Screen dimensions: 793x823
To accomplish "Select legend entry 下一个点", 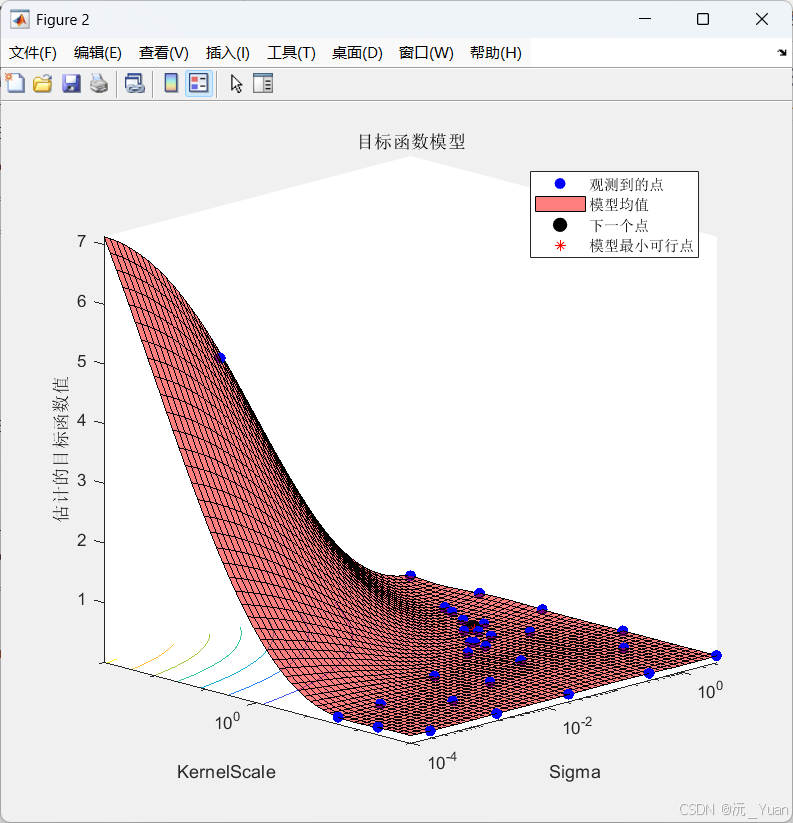I will [619, 226].
